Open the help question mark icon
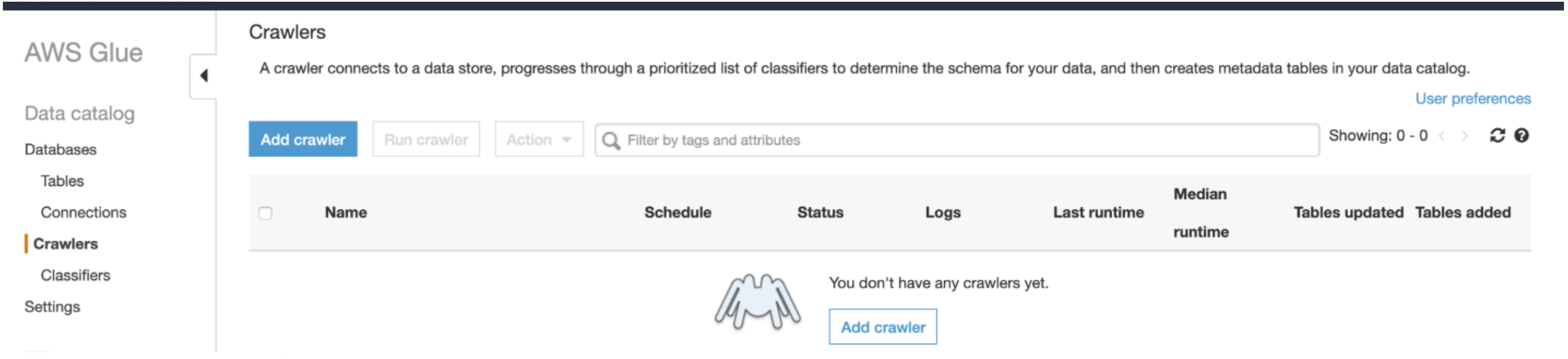 [x=1521, y=136]
